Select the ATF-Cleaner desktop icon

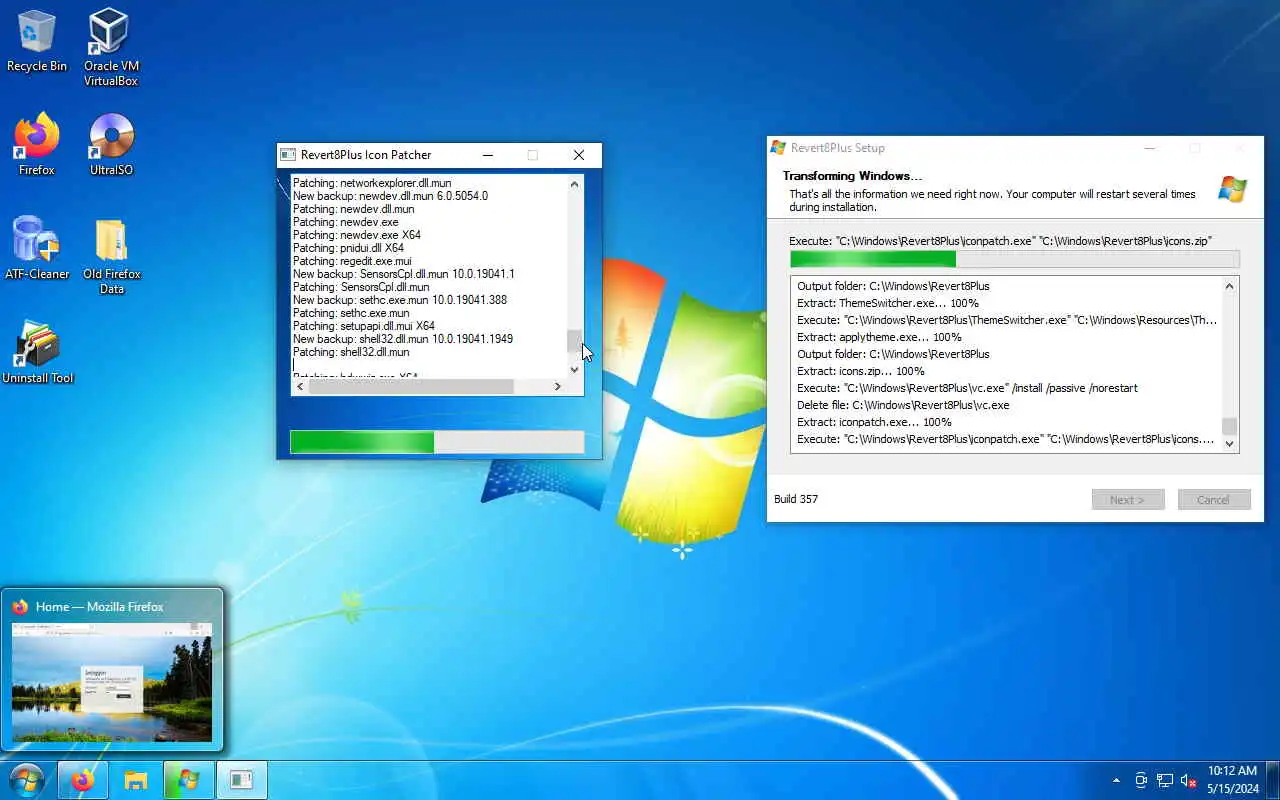click(x=37, y=248)
